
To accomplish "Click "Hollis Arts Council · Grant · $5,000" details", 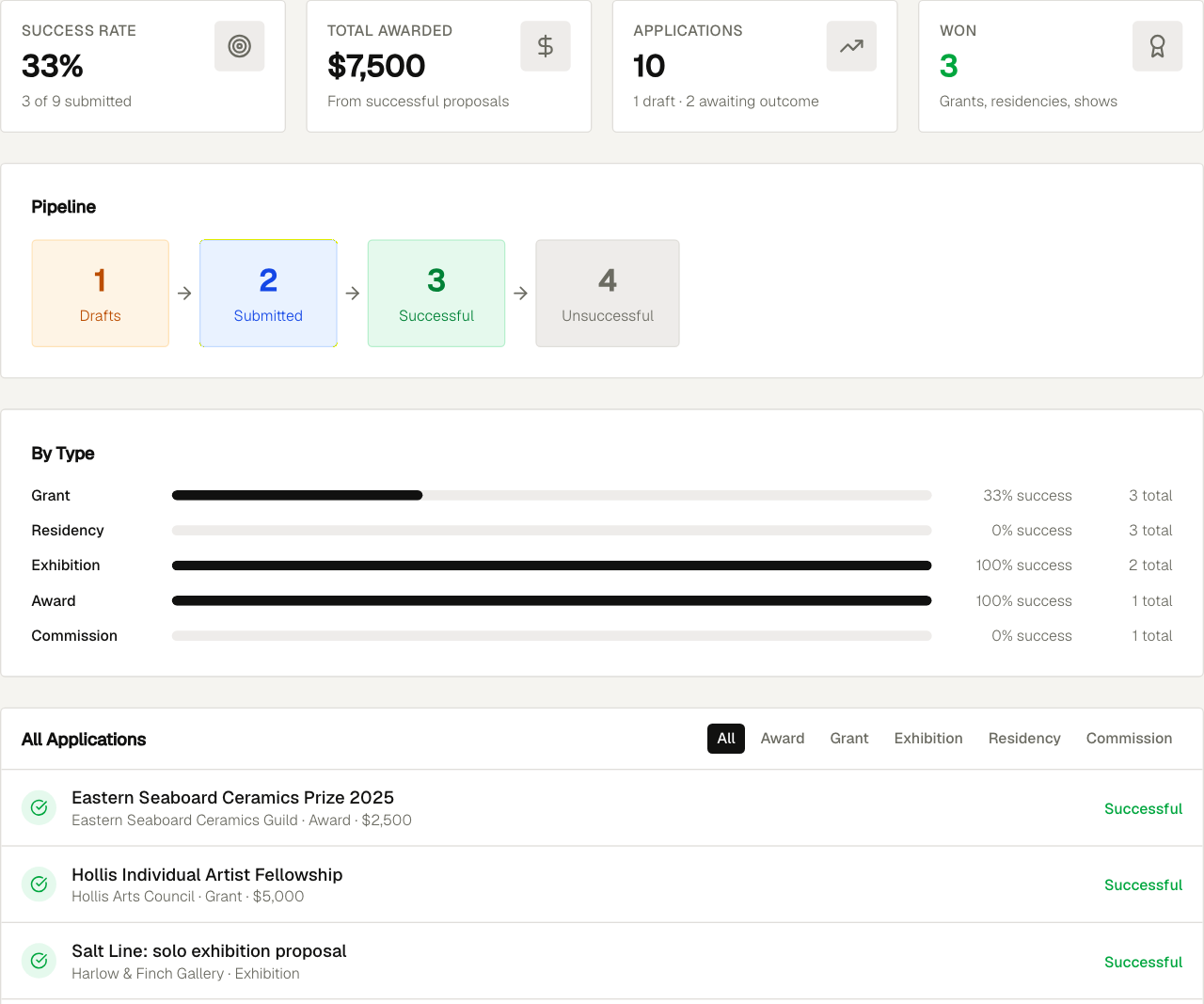I will click(188, 897).
